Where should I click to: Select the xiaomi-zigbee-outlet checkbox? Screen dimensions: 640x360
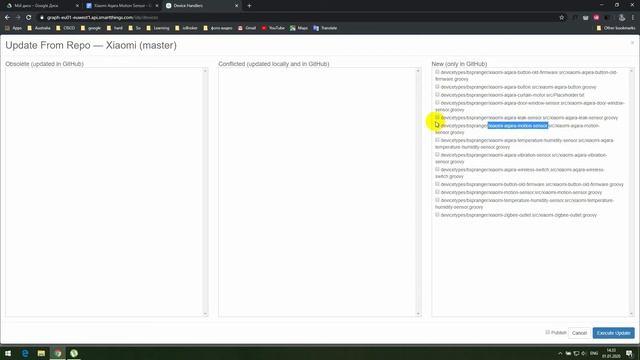click(x=437, y=215)
